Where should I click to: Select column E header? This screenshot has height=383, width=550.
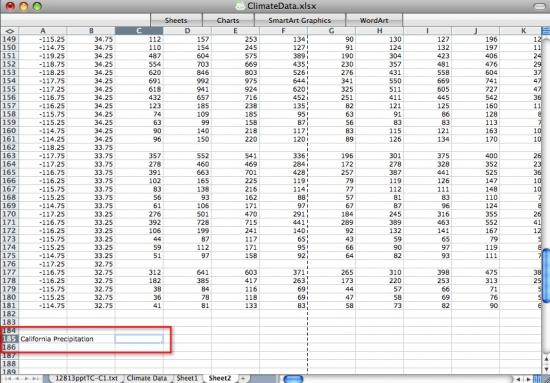[x=235, y=31]
